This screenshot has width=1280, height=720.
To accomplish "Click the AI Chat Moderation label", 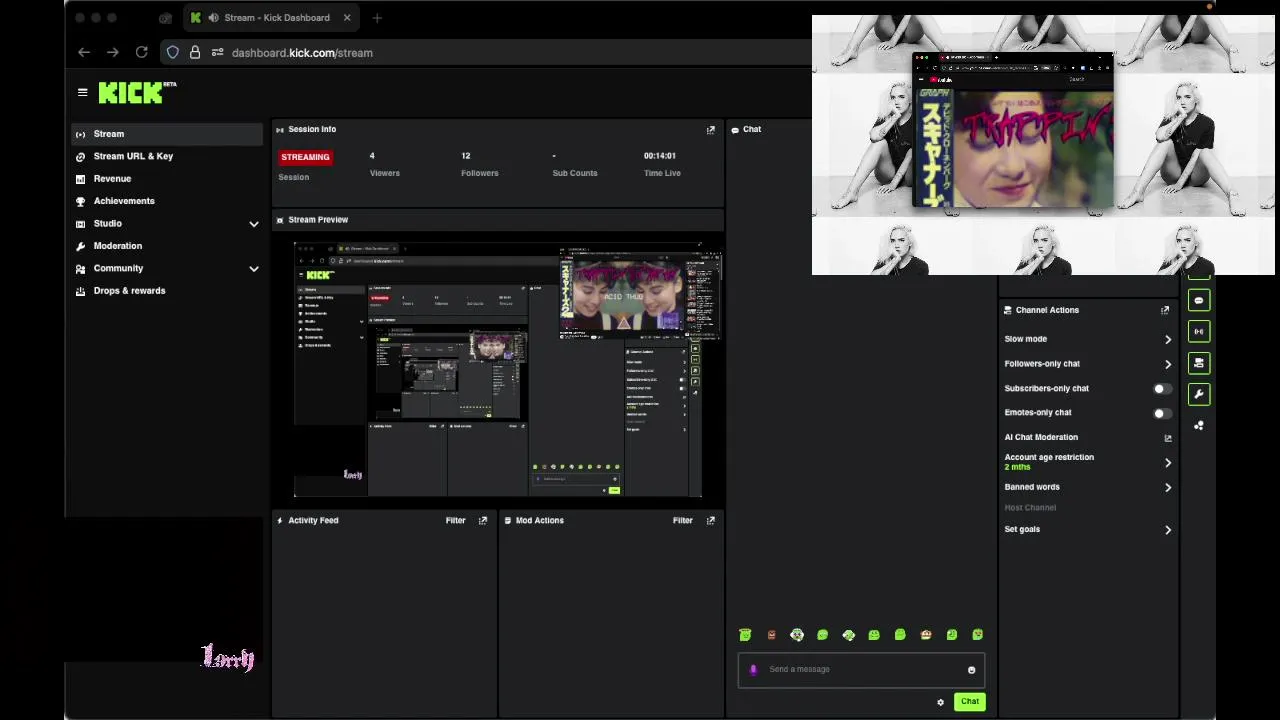I will coord(1041,438).
